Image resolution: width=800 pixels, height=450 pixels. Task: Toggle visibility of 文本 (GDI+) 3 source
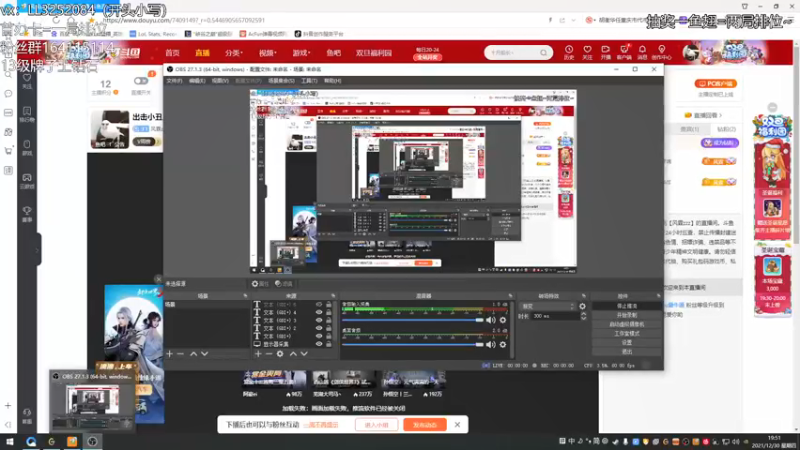[319, 320]
